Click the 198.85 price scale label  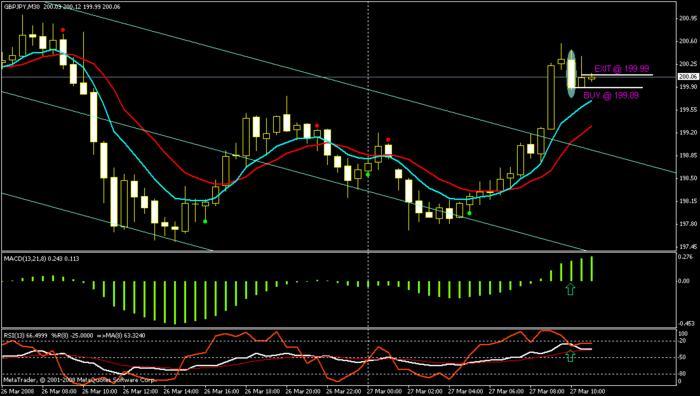(x=687, y=155)
